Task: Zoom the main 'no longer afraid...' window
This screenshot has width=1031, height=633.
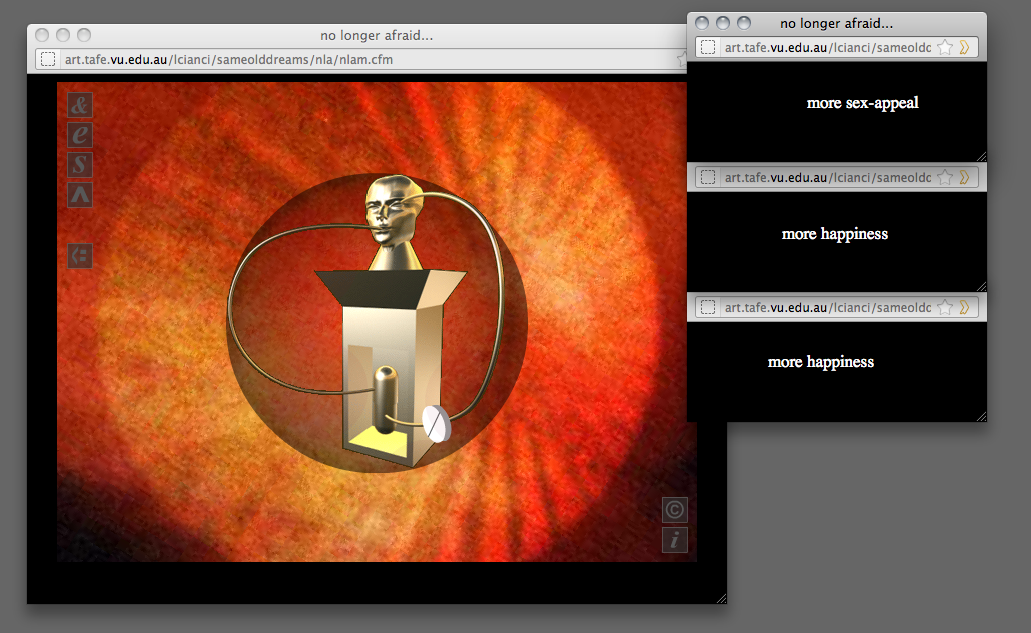Action: [84, 35]
